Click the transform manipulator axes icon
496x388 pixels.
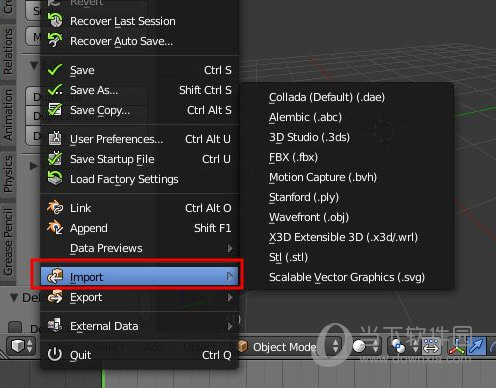(457, 347)
